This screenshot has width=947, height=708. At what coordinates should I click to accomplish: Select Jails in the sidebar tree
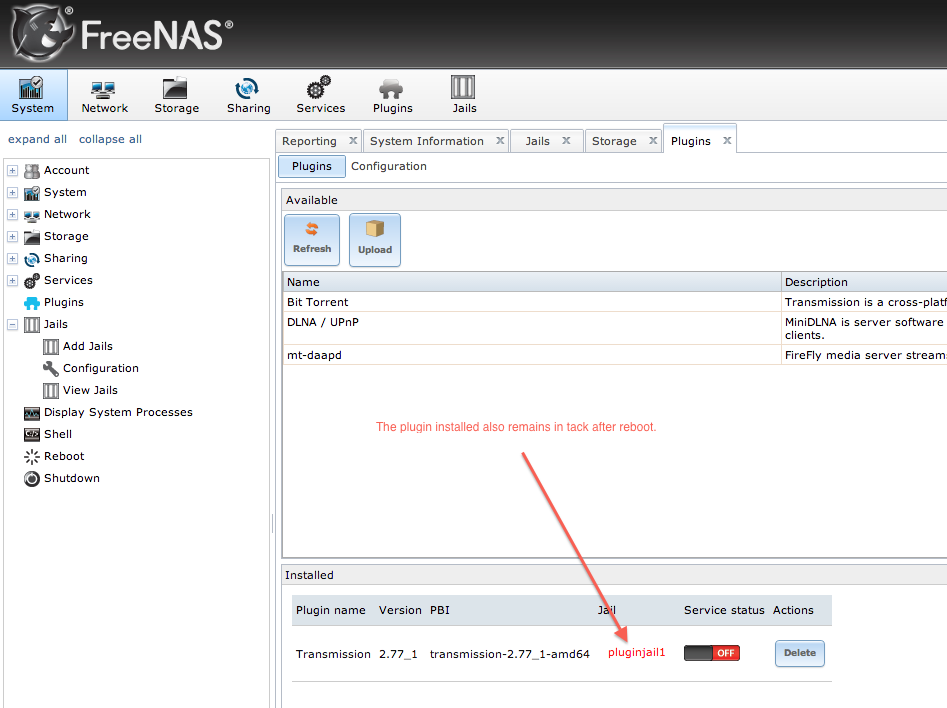[56, 324]
